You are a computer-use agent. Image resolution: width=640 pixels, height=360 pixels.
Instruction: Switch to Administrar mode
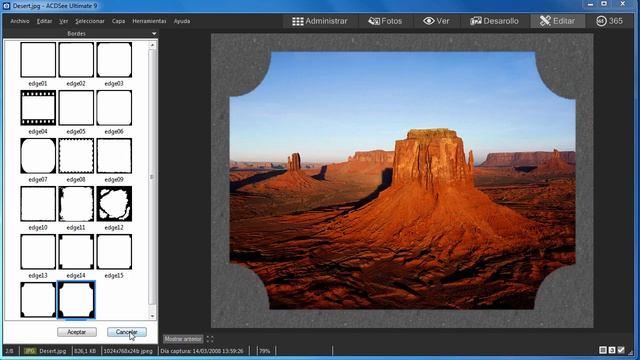tap(320, 21)
